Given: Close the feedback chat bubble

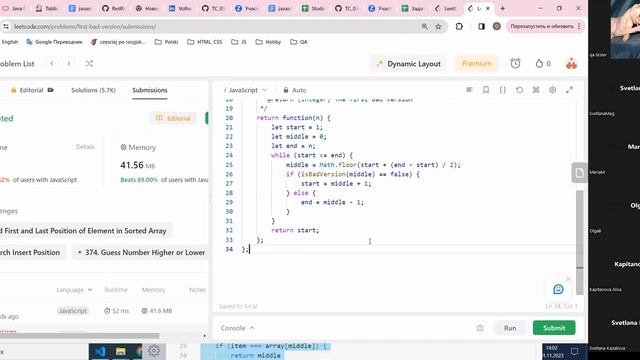Looking at the screenshot, I should tap(568, 279).
